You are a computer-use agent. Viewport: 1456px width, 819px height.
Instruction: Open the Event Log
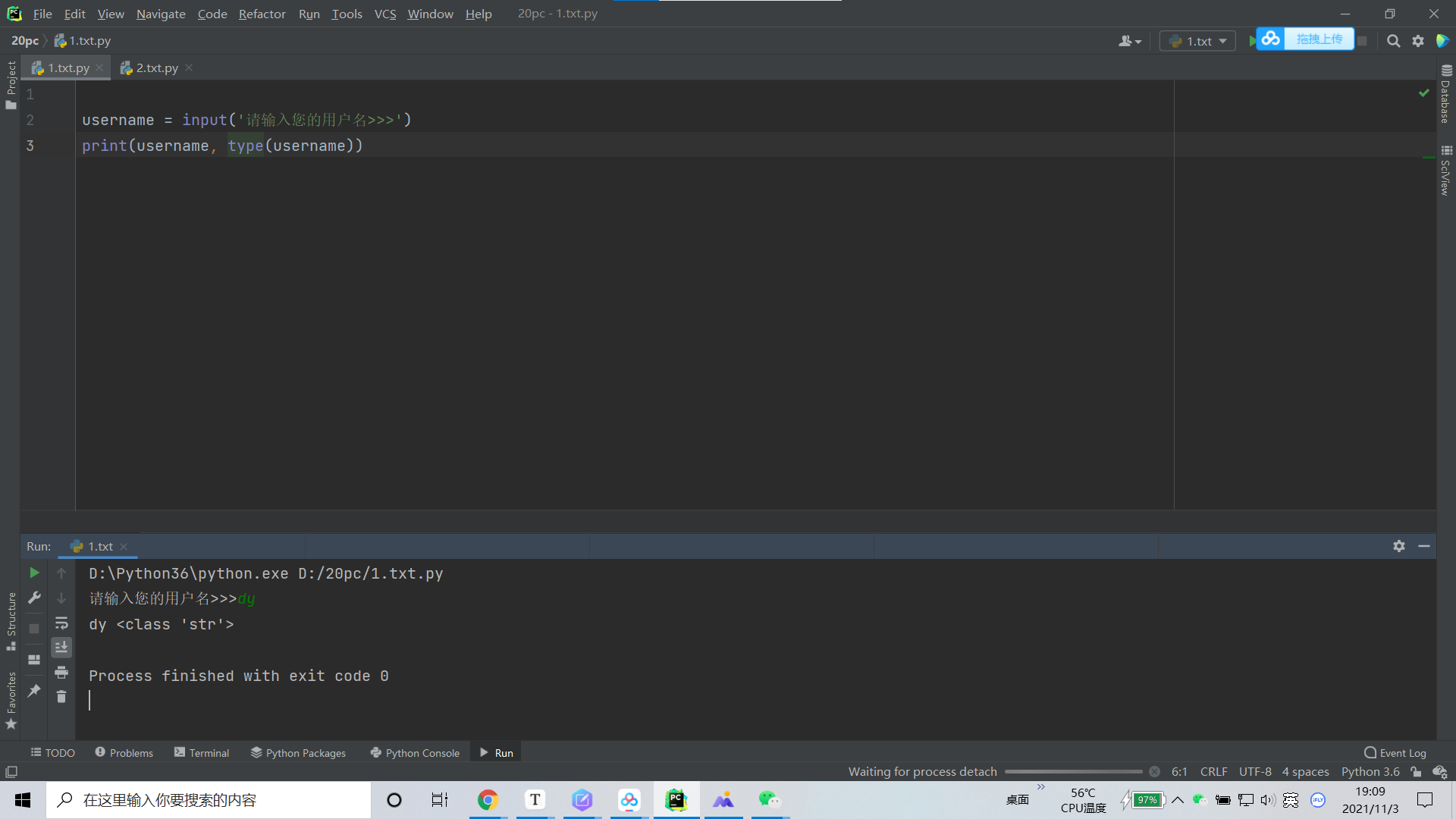click(1395, 752)
